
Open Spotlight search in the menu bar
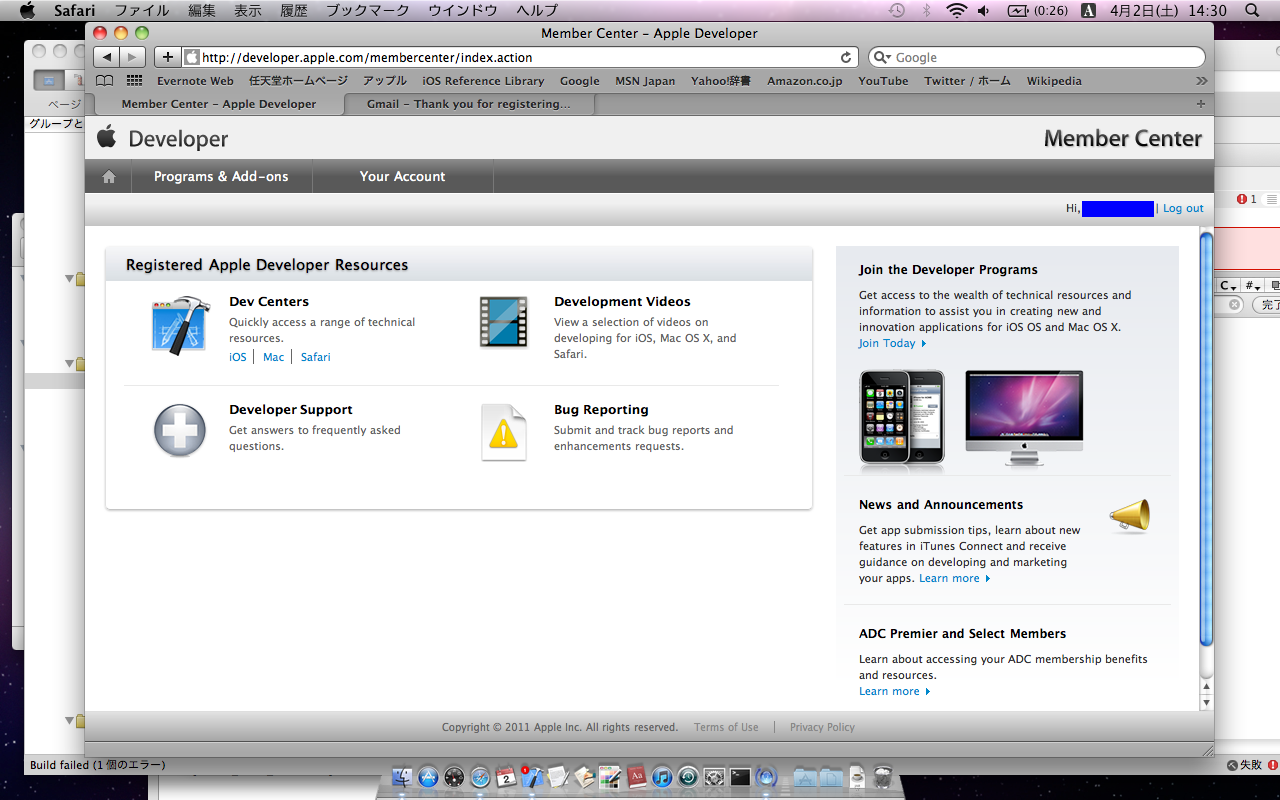[x=1252, y=11]
